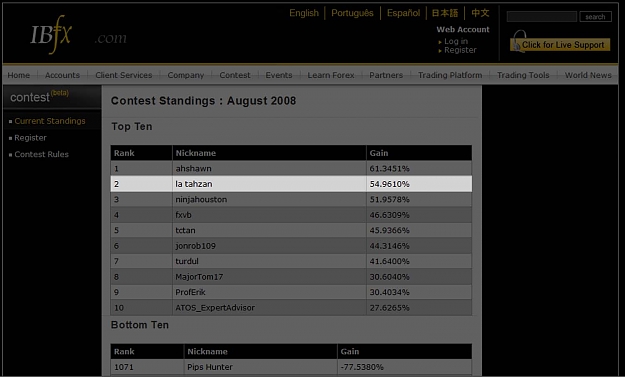Click the gain value 44.3146%
The width and height of the screenshot is (625, 377).
pos(389,246)
